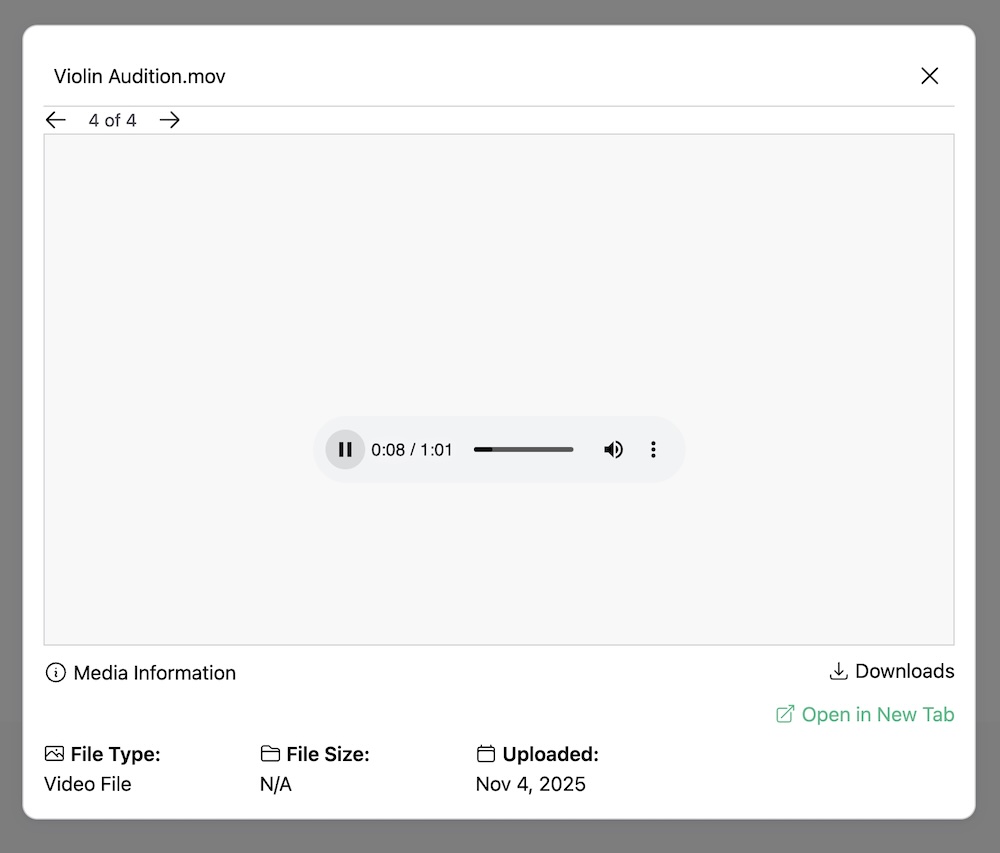Click the external-link icon beside Open in New Tab
The image size is (1000, 853).
pyautogui.click(x=785, y=714)
